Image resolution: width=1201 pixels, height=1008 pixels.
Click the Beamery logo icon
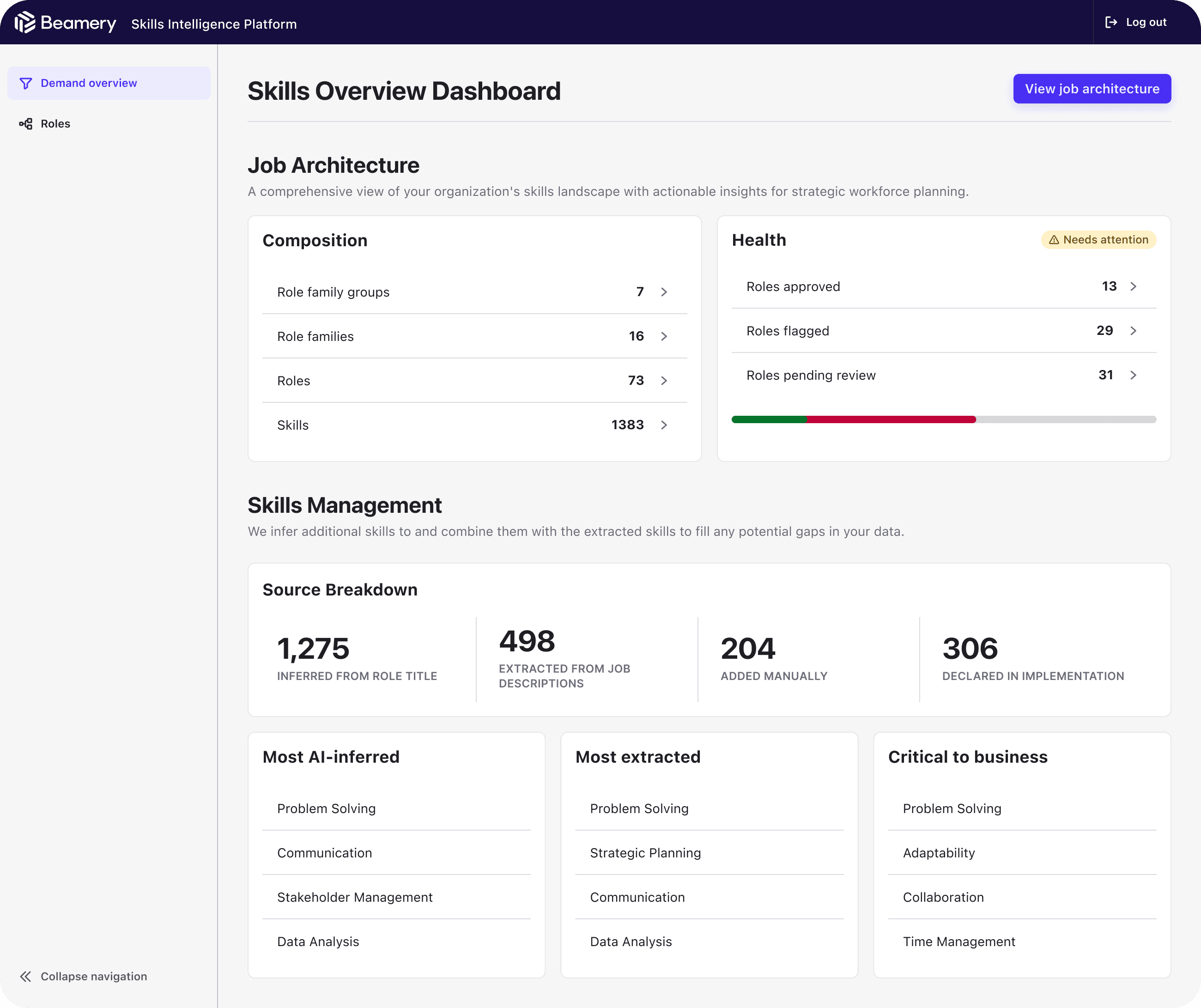[x=24, y=22]
